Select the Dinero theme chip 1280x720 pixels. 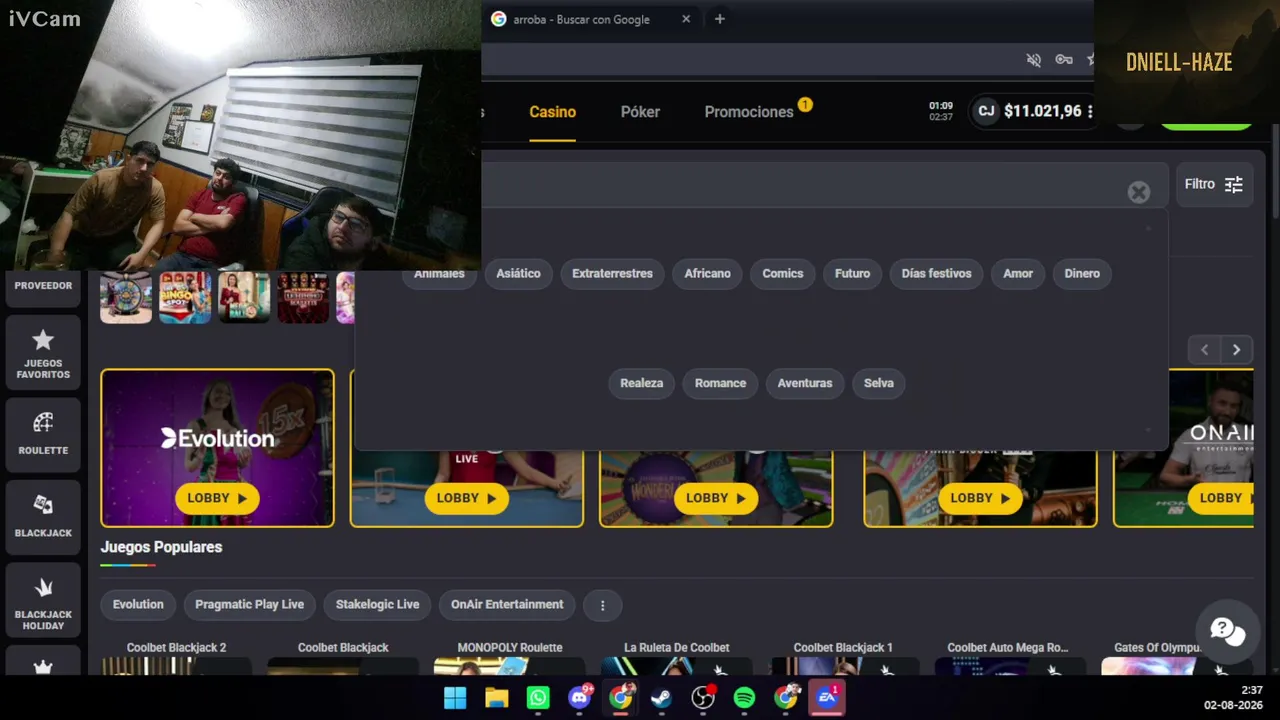click(x=1082, y=274)
